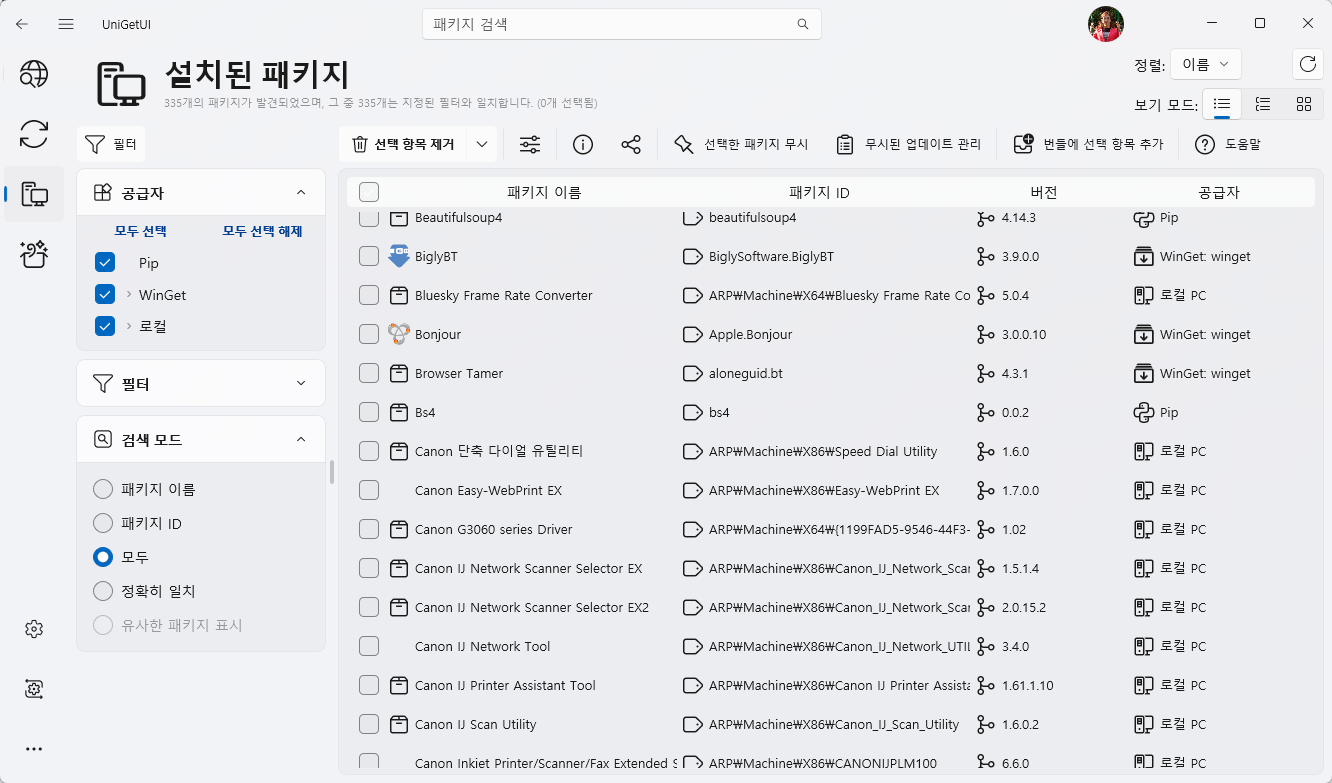This screenshot has width=1332, height=783.
Task: Sort by the 버전 column header
Action: coord(1043,193)
